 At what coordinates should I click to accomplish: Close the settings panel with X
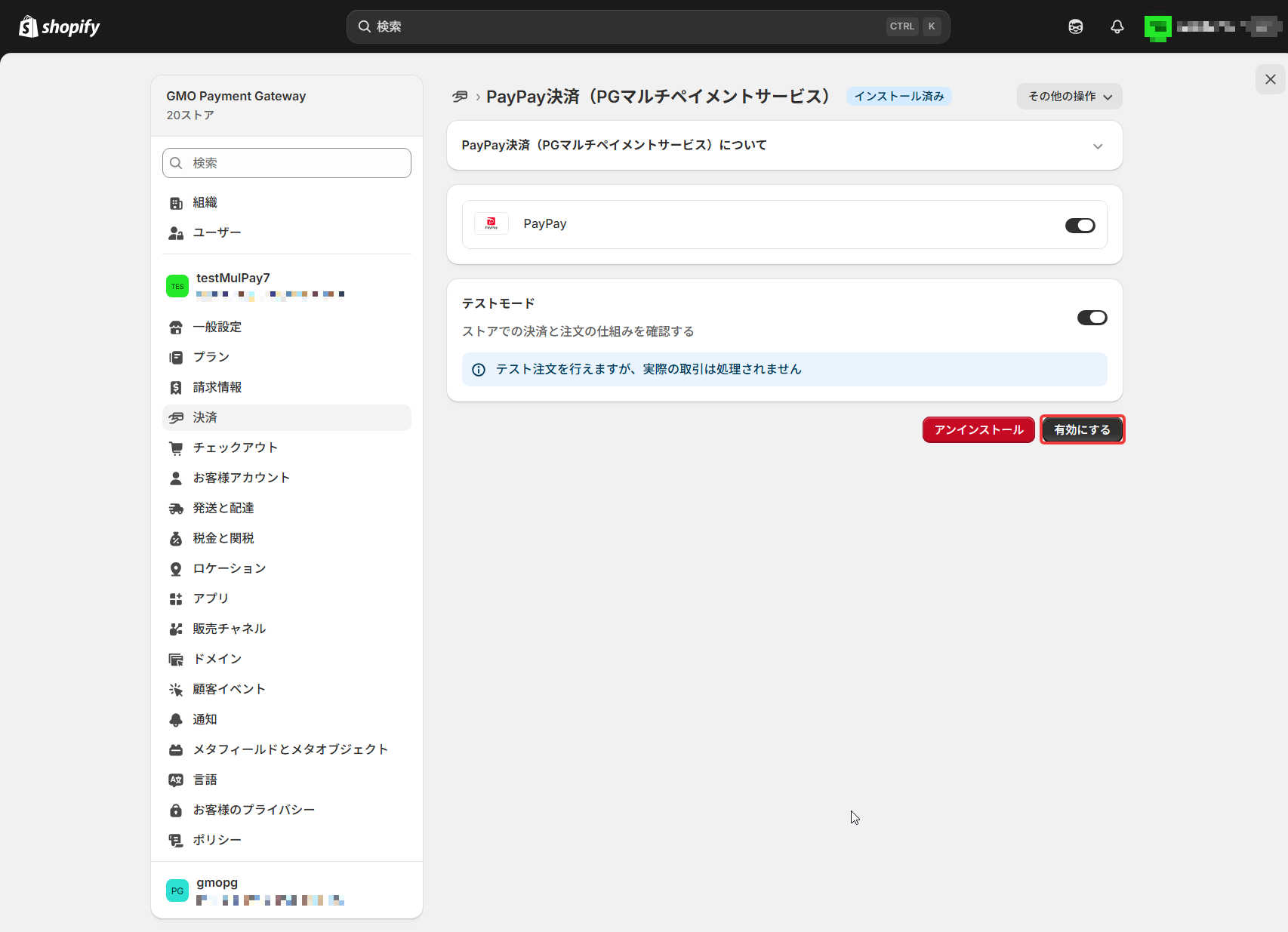pyautogui.click(x=1271, y=79)
